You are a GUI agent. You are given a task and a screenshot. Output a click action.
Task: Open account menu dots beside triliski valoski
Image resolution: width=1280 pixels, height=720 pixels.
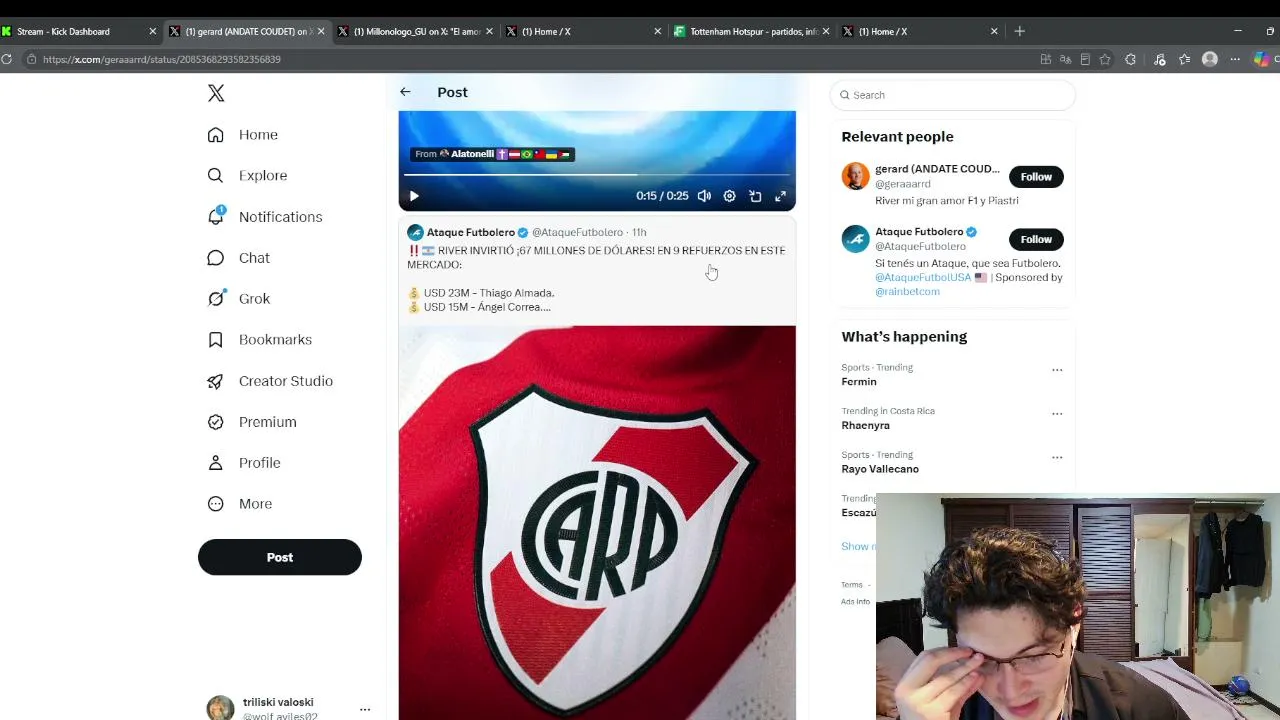[x=365, y=709]
